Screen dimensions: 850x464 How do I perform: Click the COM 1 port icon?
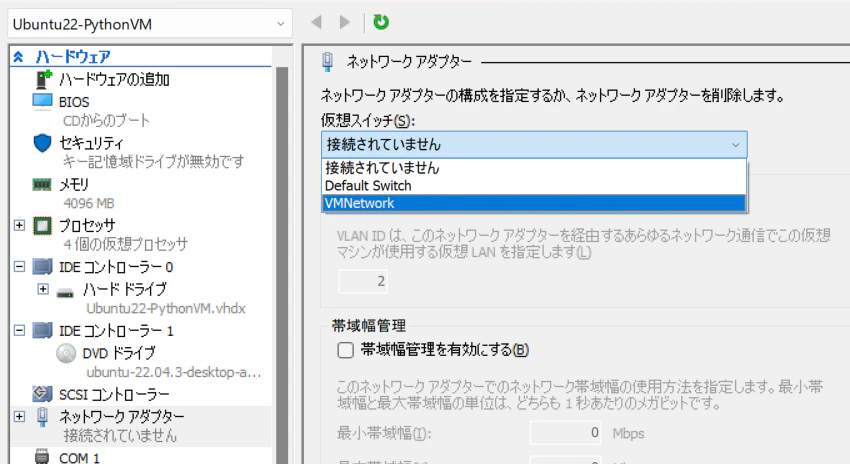[x=42, y=456]
